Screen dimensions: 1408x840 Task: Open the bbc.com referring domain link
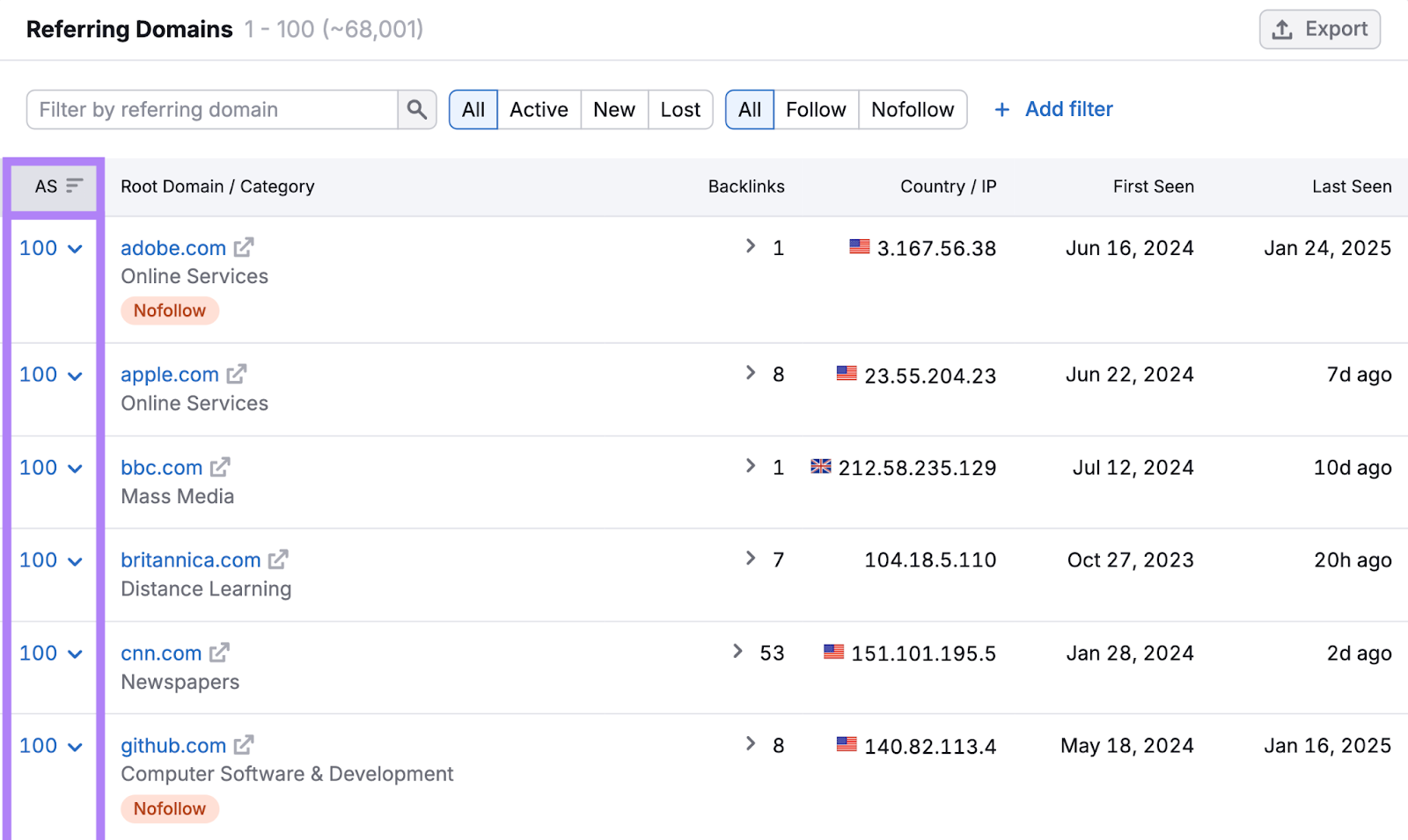tap(161, 467)
